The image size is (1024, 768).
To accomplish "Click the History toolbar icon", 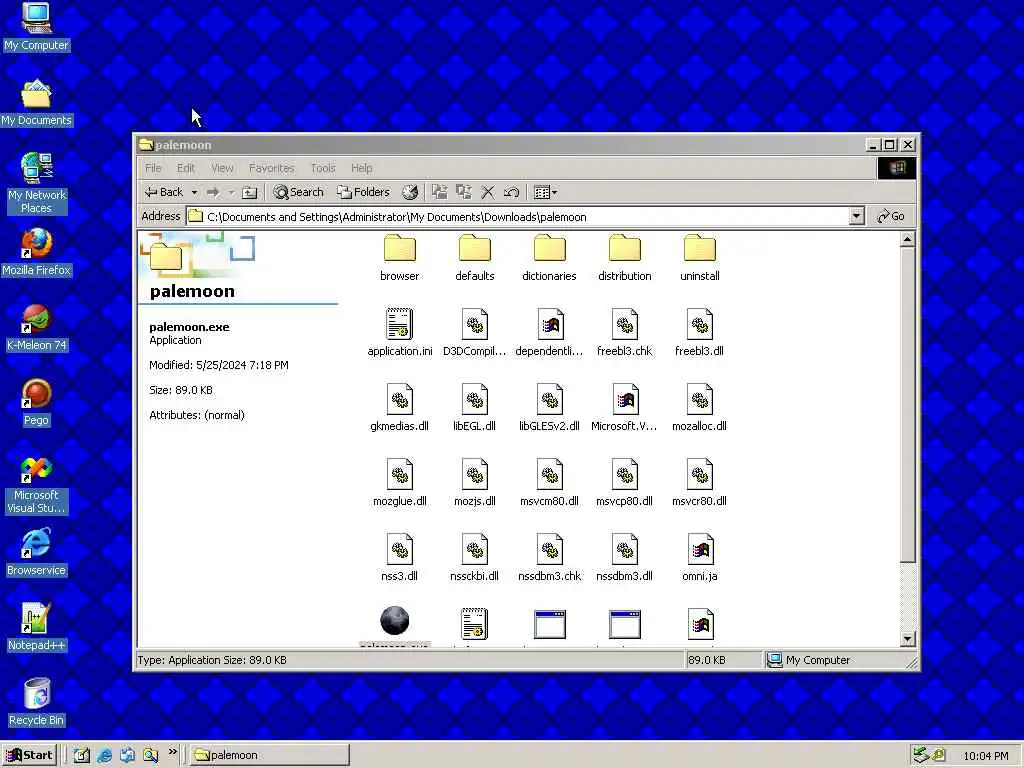I will [409, 192].
